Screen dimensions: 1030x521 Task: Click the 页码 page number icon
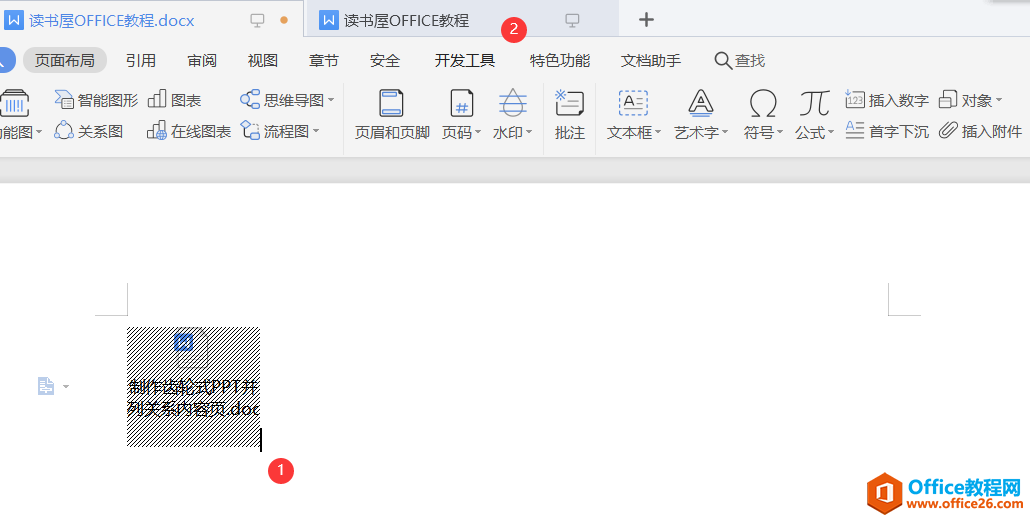462,104
